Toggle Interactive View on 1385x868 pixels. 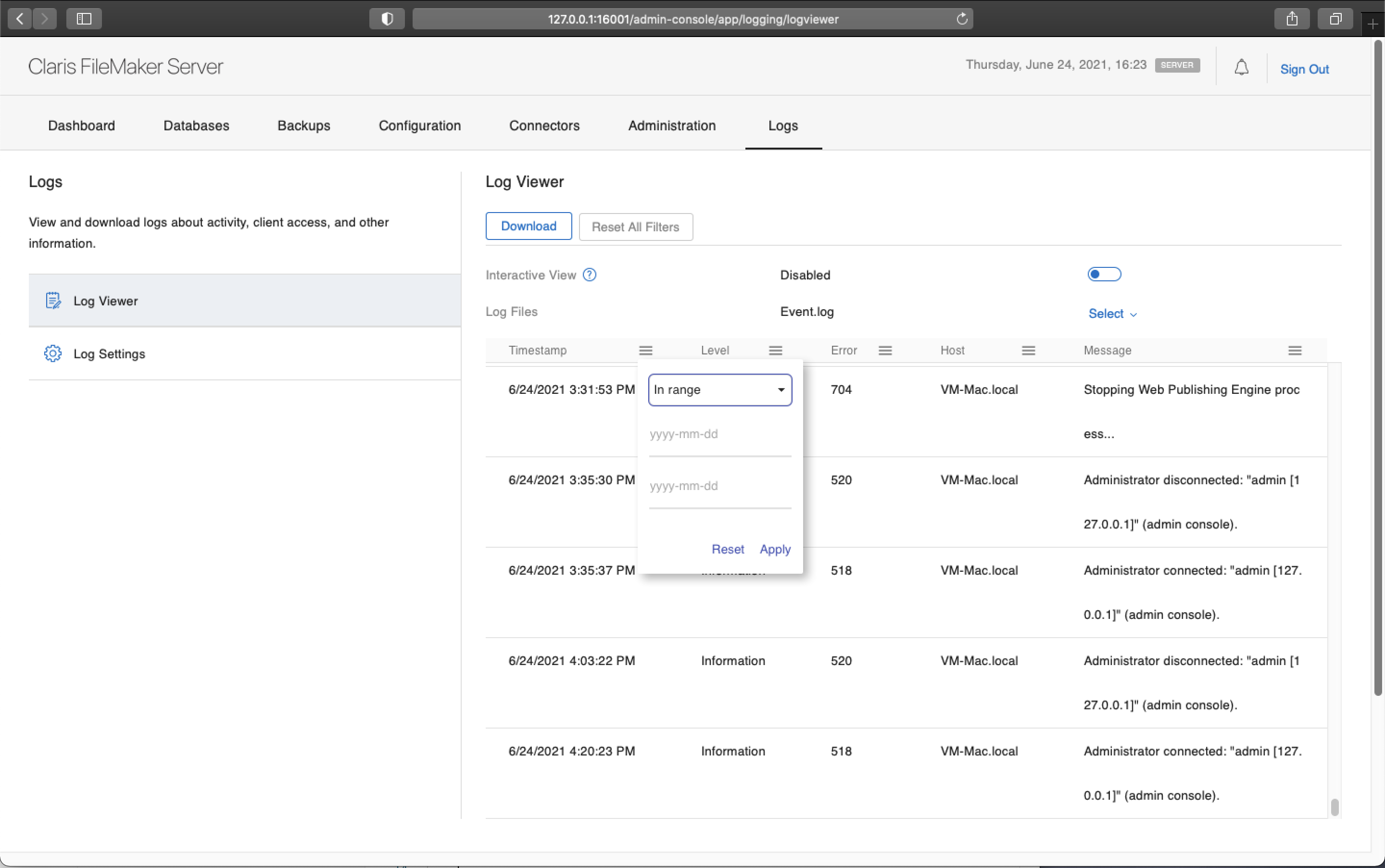(x=1103, y=275)
